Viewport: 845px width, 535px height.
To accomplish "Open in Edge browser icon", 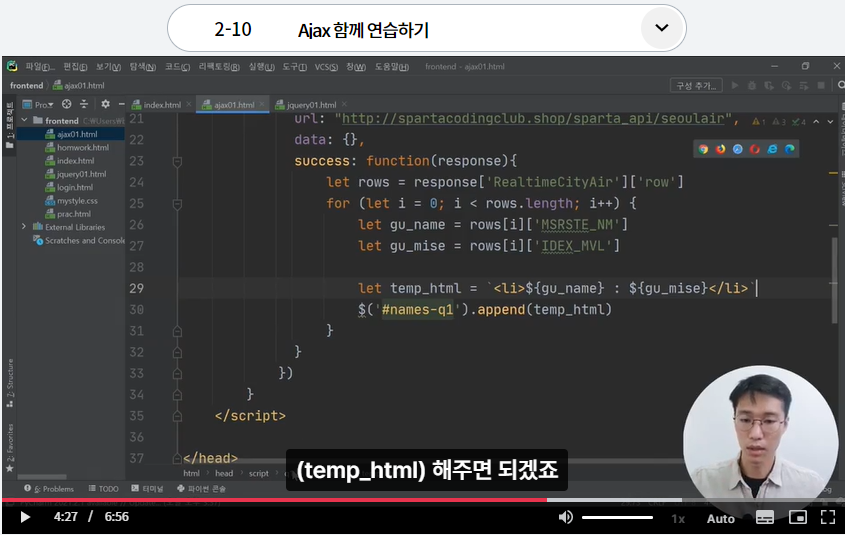I will [x=789, y=149].
